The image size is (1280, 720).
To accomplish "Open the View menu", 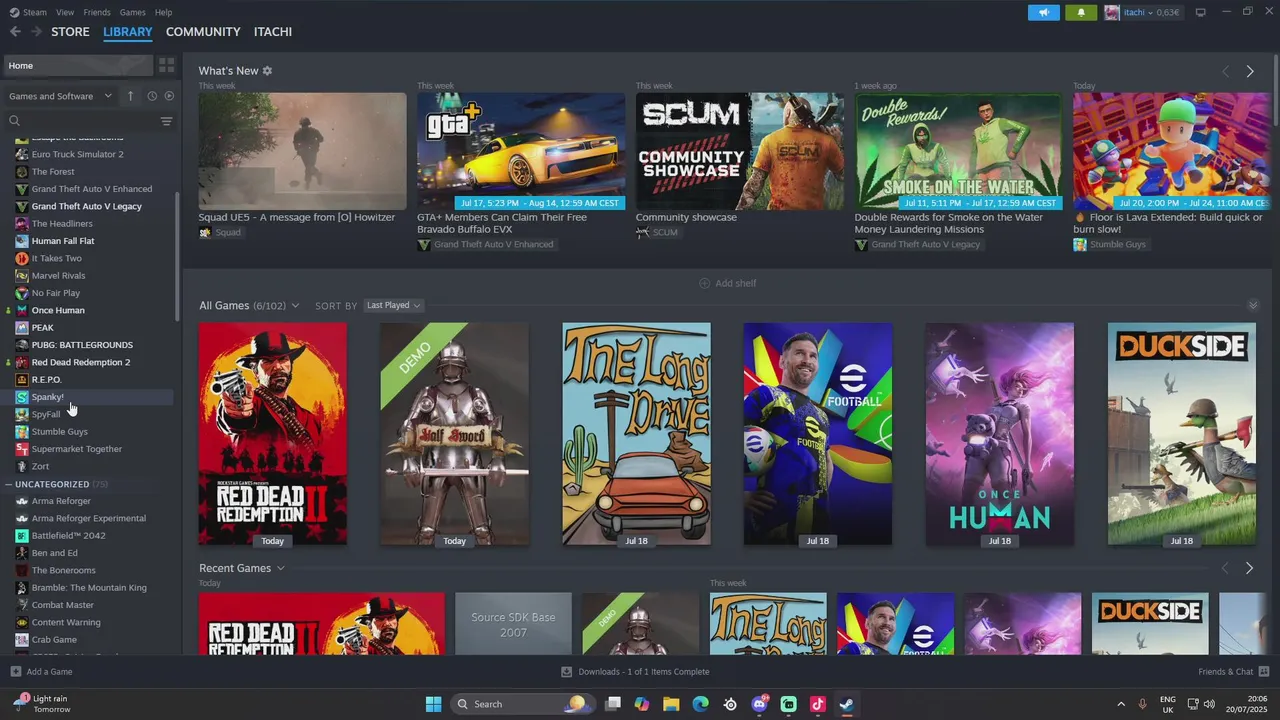I will coord(65,12).
